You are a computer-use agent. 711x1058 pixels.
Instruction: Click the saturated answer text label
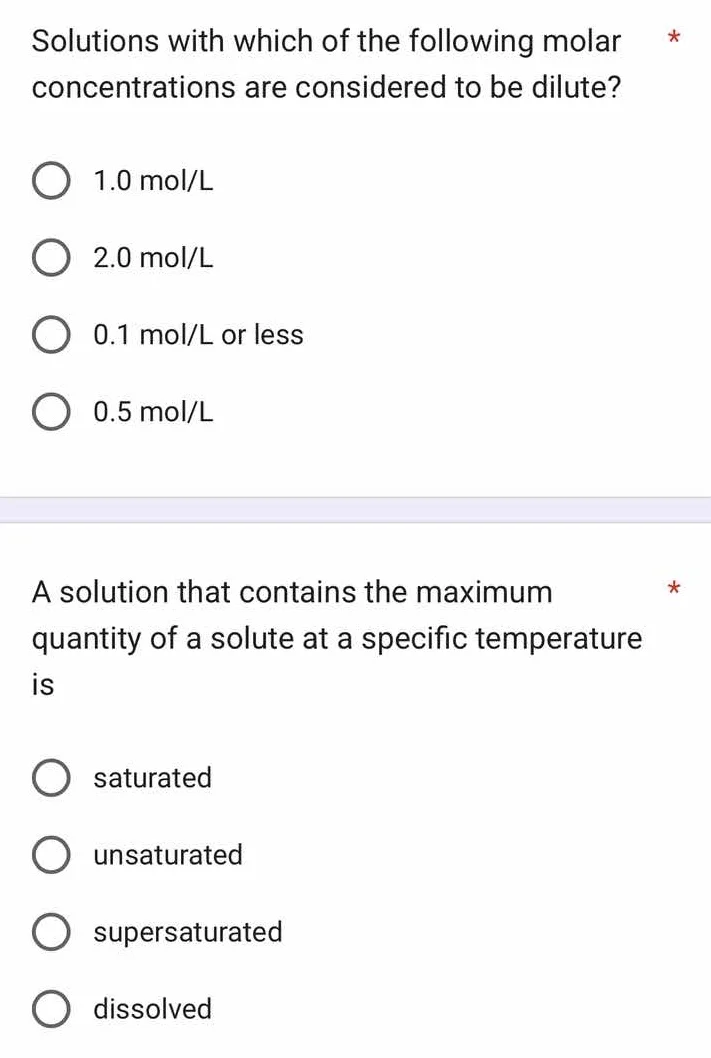point(152,778)
